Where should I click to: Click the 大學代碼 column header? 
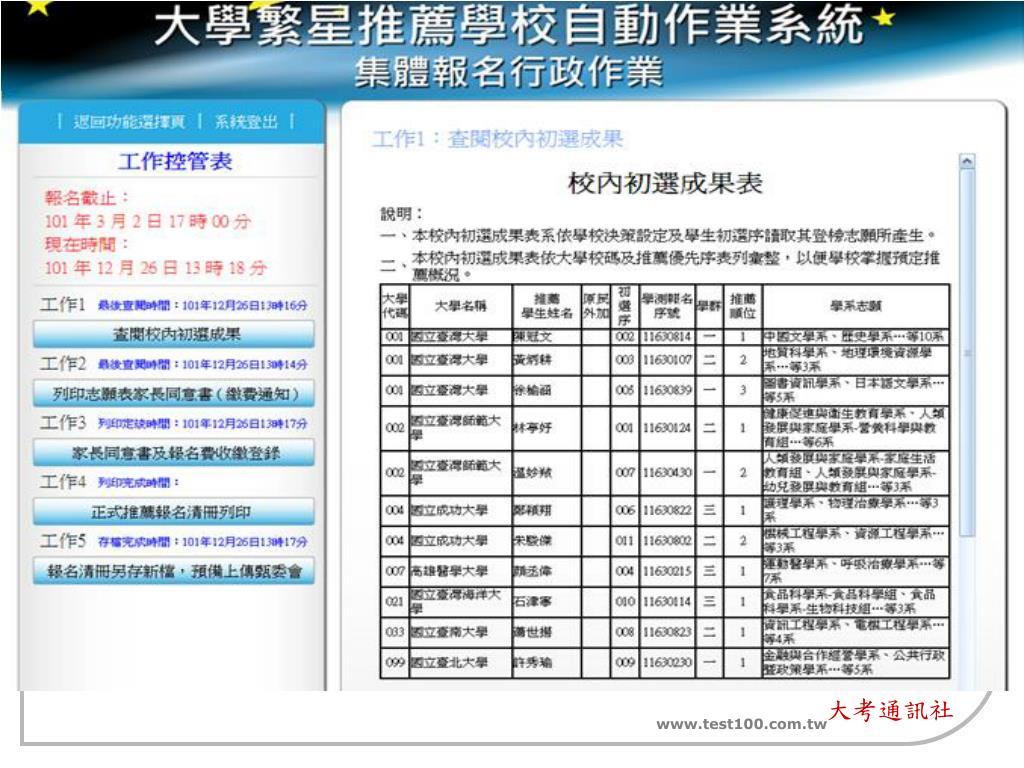click(x=394, y=306)
